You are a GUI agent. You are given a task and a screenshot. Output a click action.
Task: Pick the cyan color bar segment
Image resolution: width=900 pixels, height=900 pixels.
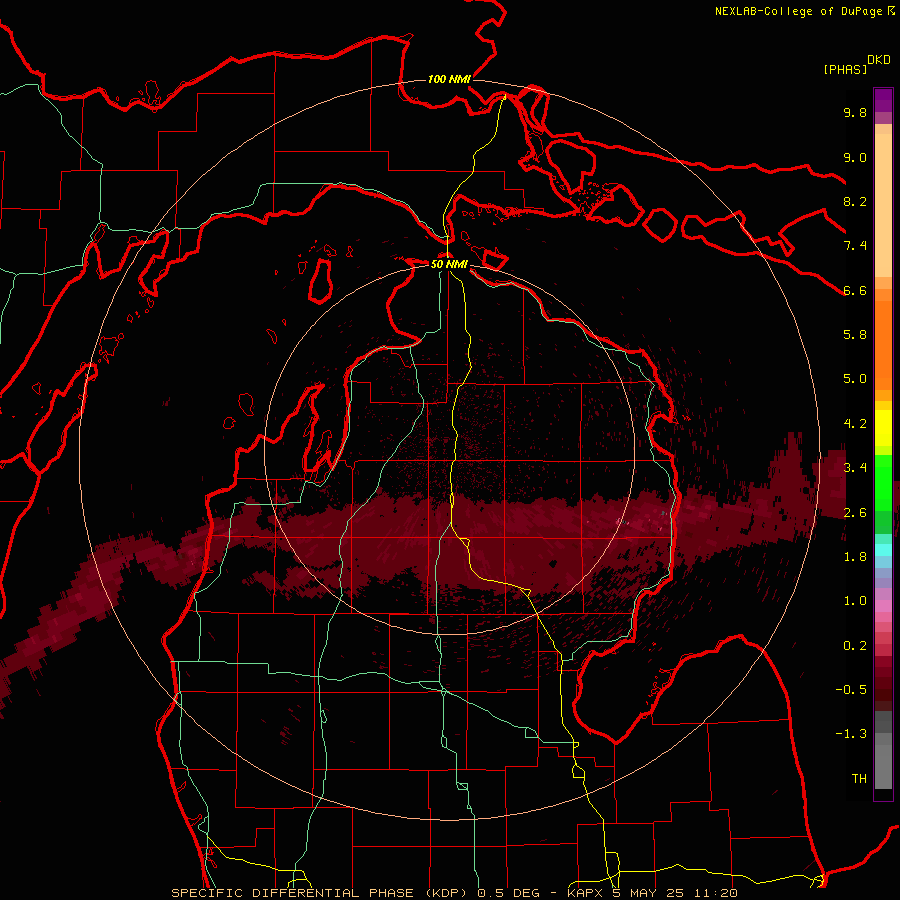tap(883, 550)
